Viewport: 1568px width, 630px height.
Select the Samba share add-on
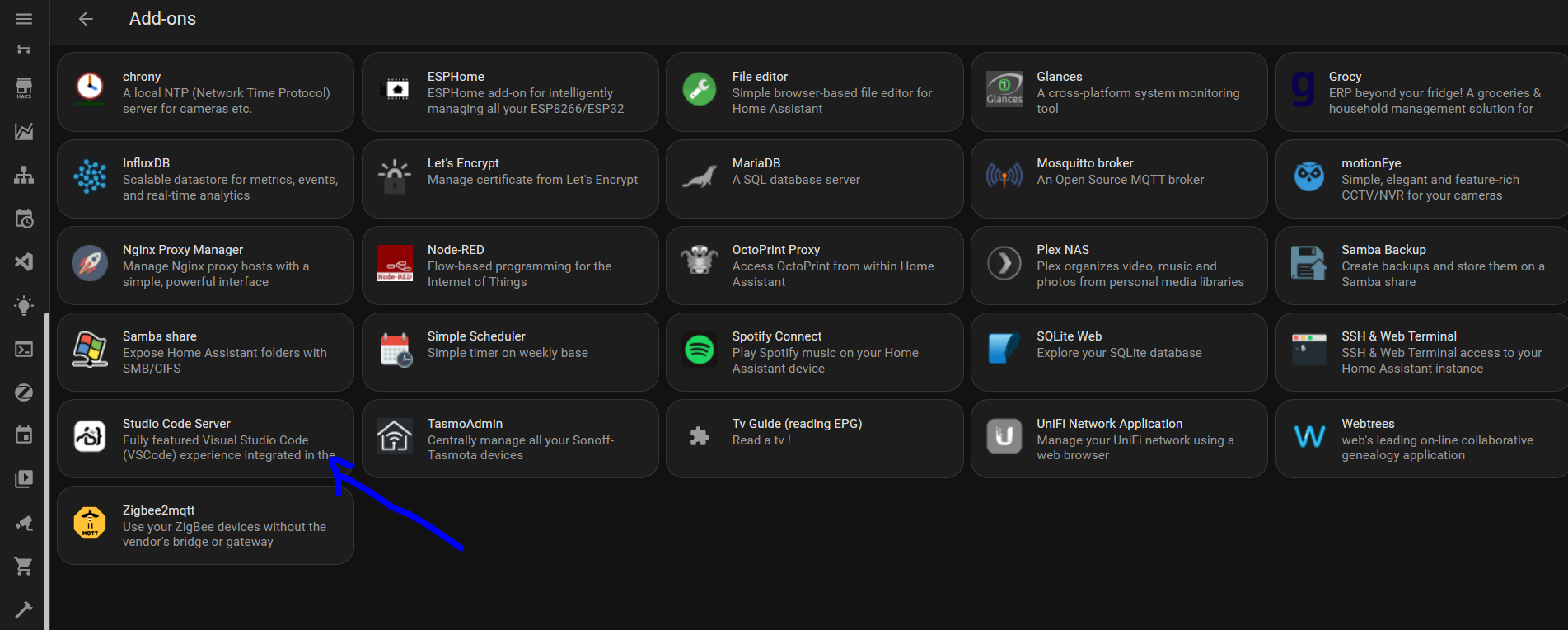click(205, 352)
